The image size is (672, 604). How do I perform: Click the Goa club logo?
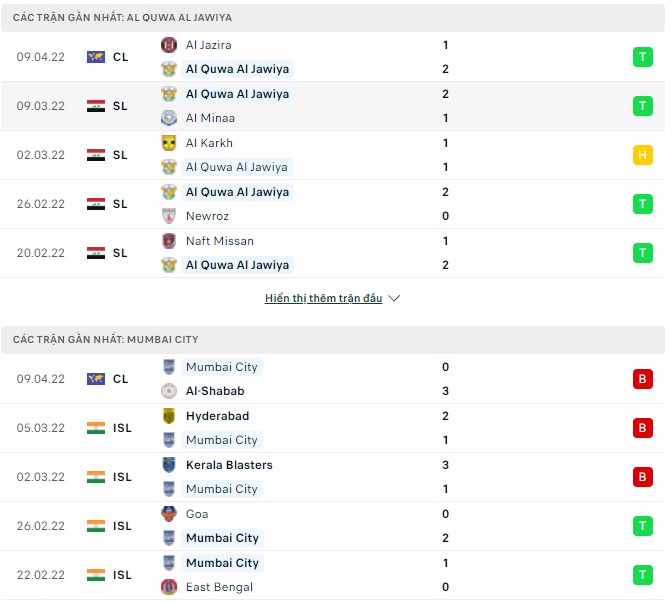tap(169, 514)
